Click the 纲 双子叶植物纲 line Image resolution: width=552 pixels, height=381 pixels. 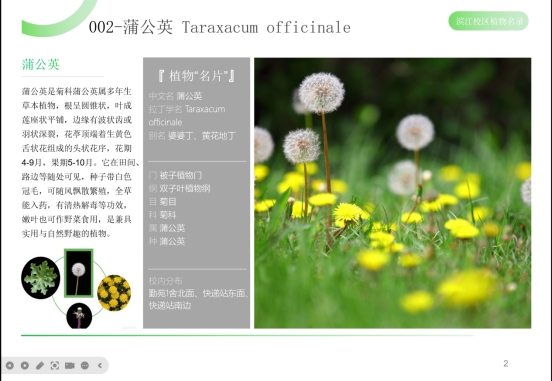[180, 188]
